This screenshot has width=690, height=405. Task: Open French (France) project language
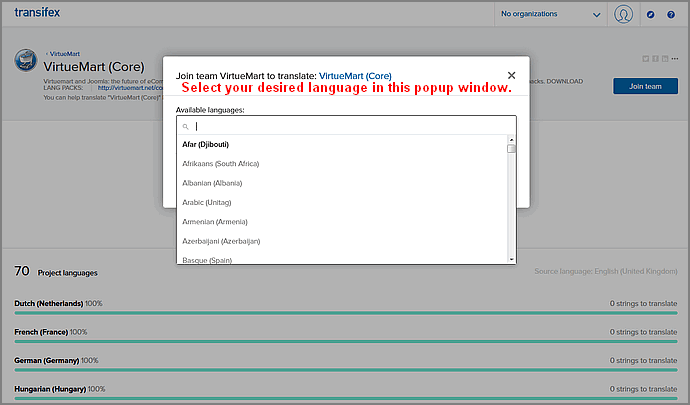coord(41,332)
